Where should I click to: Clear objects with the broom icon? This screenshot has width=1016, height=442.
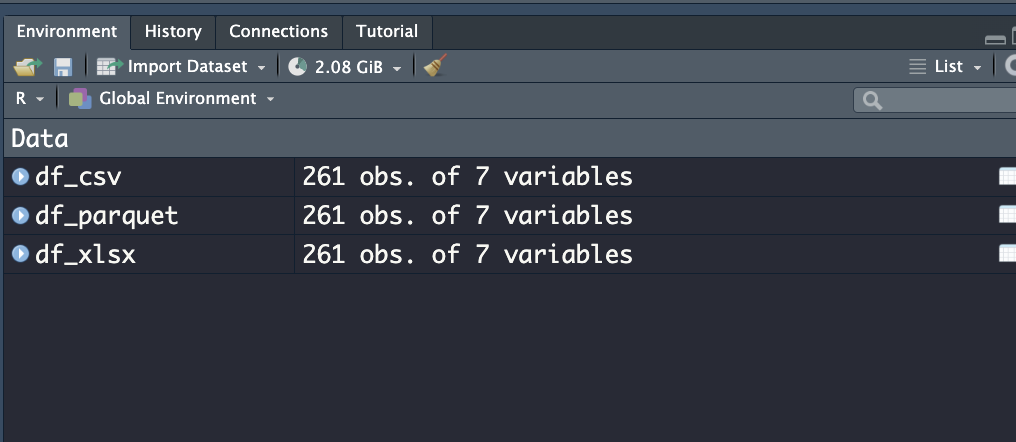(x=435, y=66)
